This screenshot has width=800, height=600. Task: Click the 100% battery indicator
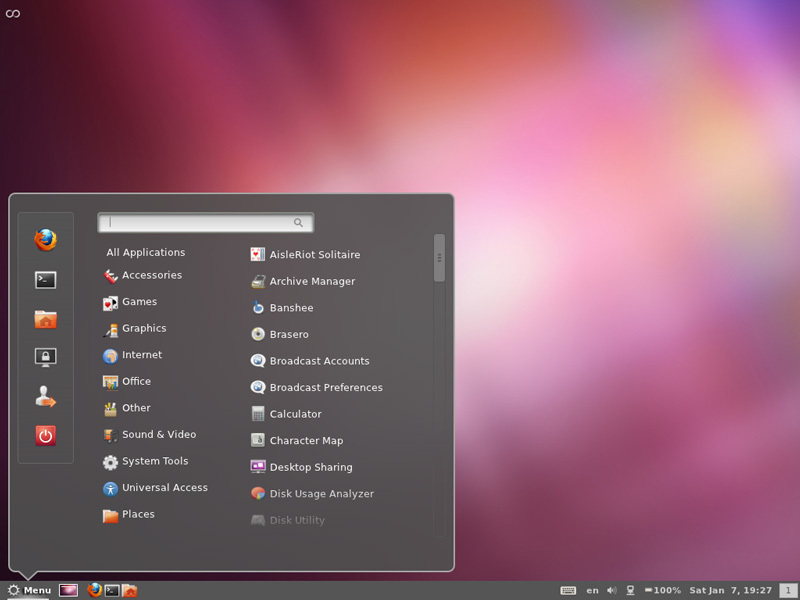[x=663, y=590]
